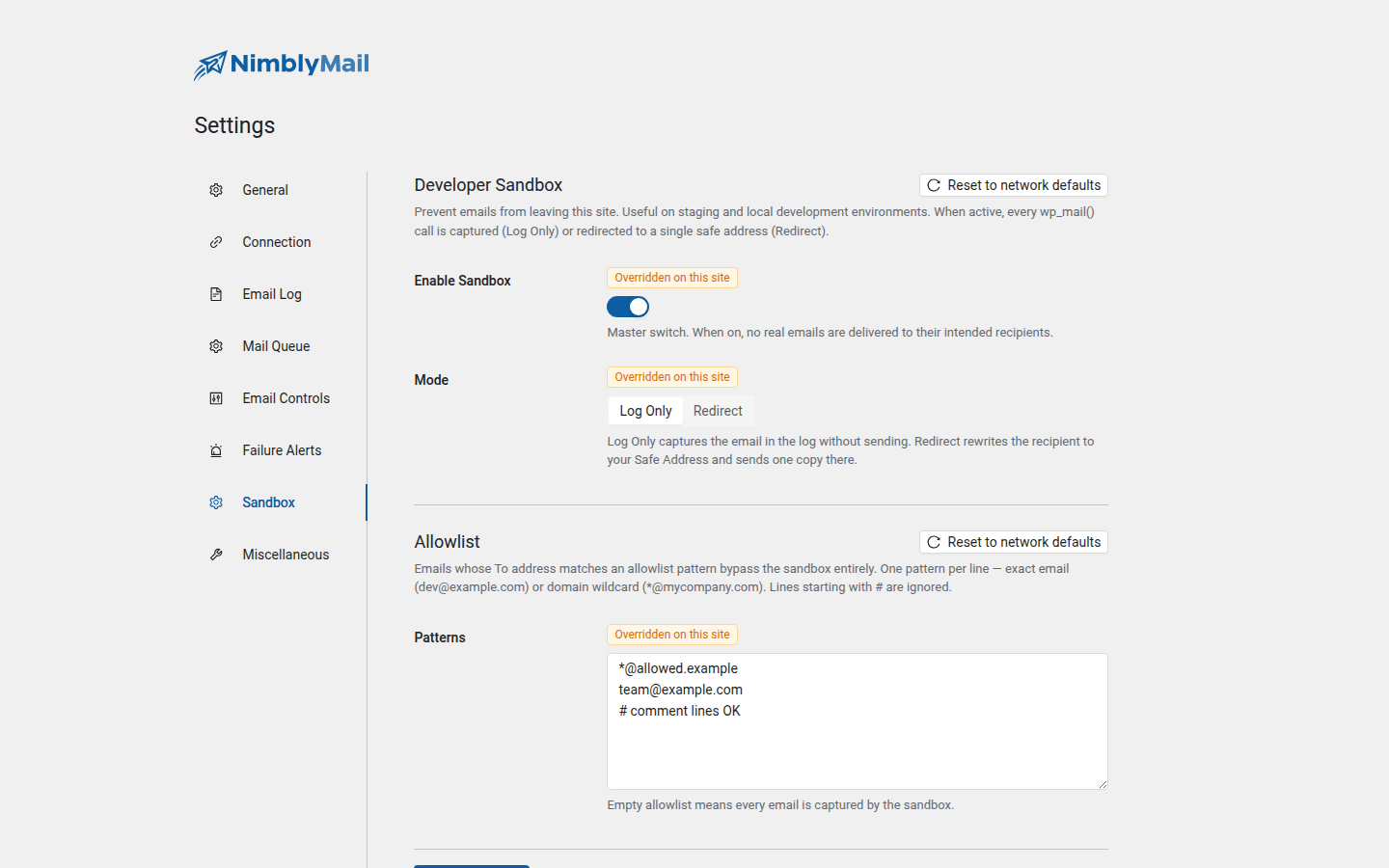Click the 'Mode' field label
This screenshot has height=868, width=1389.
click(x=431, y=380)
